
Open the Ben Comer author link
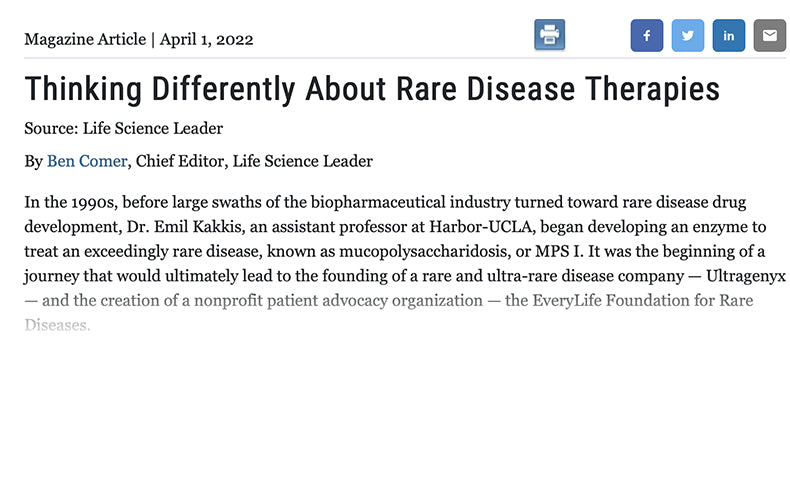[x=87, y=161]
